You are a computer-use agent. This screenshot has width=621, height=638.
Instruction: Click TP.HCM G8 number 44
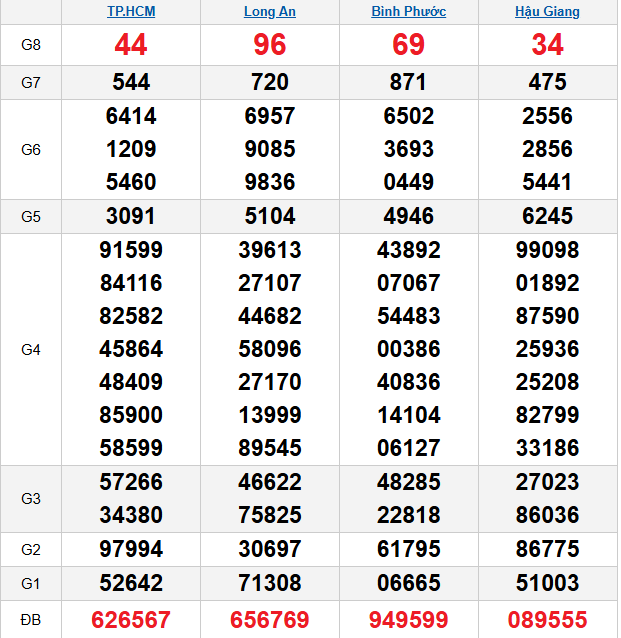click(x=131, y=45)
